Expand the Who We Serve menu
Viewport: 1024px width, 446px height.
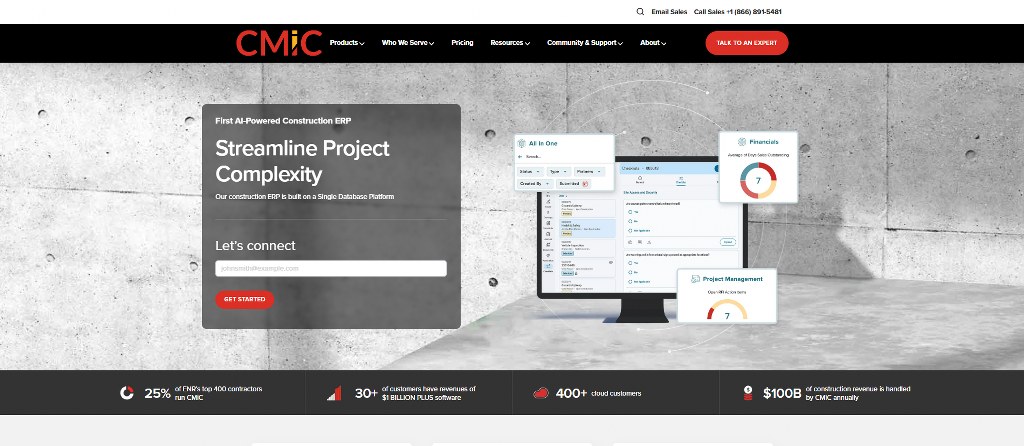pyautogui.click(x=408, y=43)
